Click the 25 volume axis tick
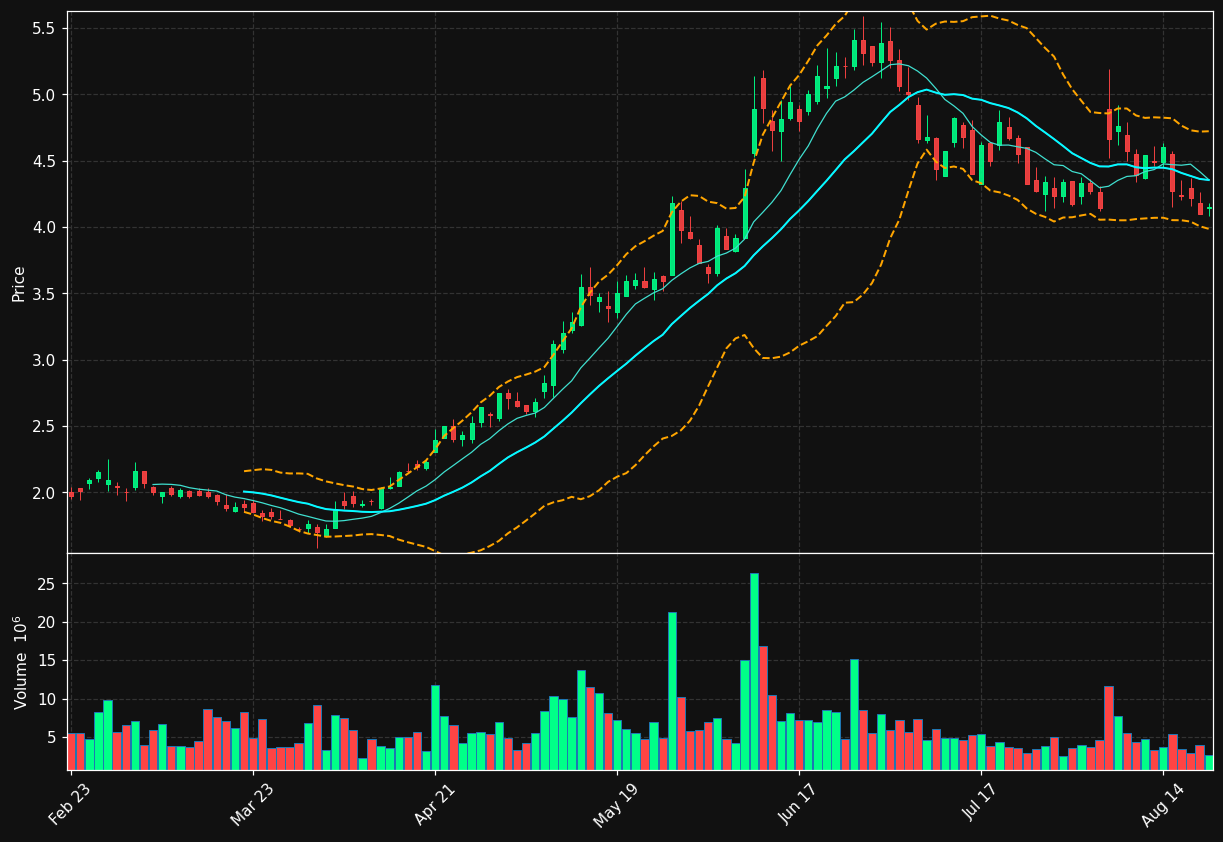 point(47,584)
